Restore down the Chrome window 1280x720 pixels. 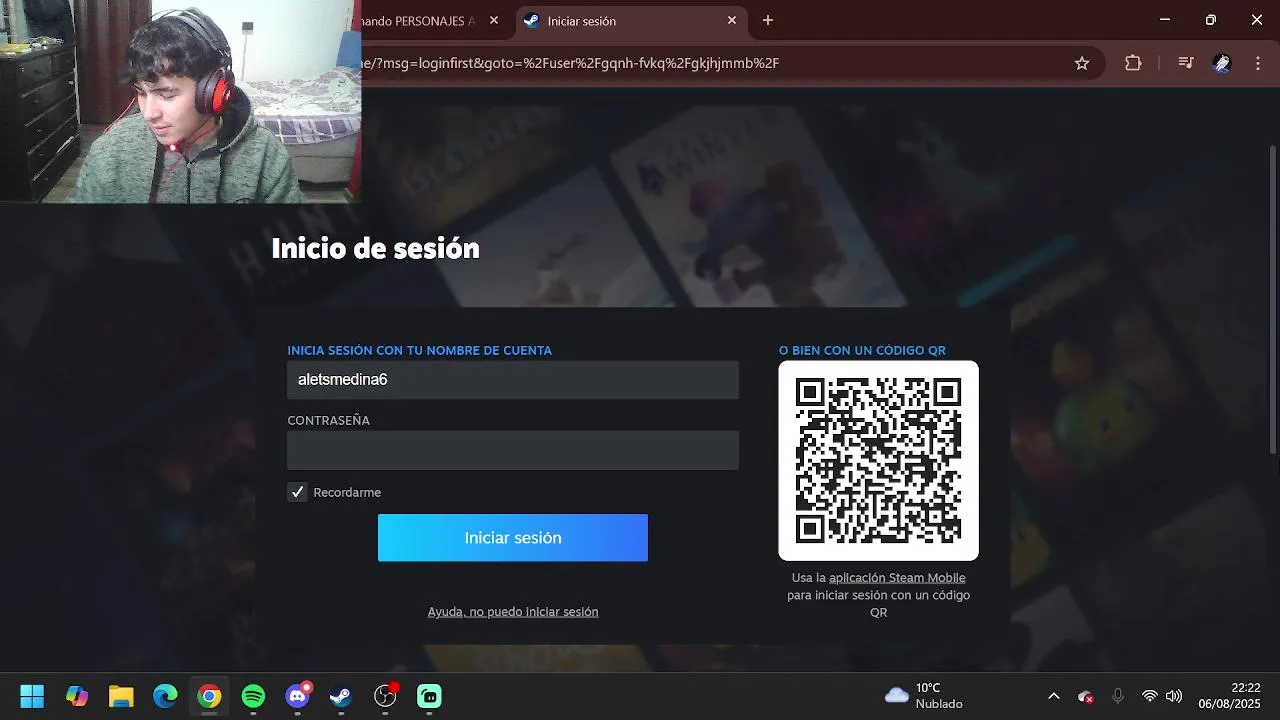click(x=1211, y=20)
